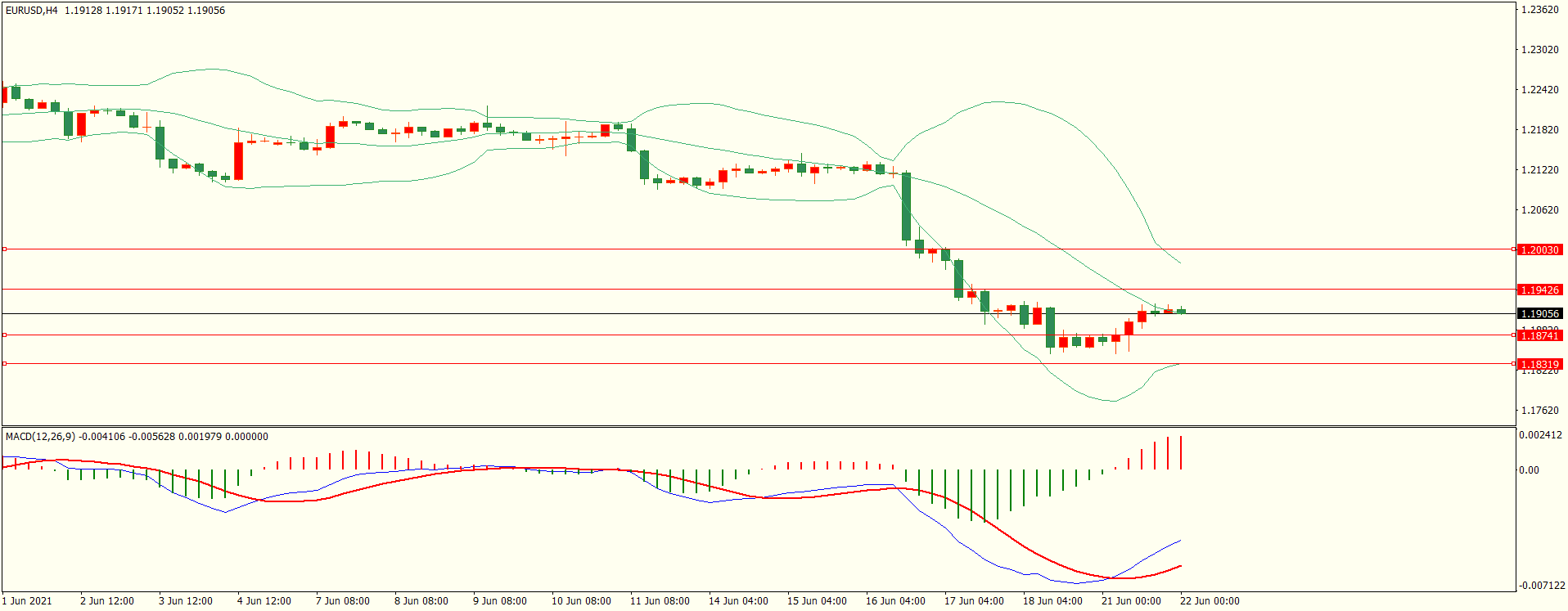Click the MACD(12,26,9) indicator label
This screenshot has width=1568, height=611.
click(x=40, y=437)
